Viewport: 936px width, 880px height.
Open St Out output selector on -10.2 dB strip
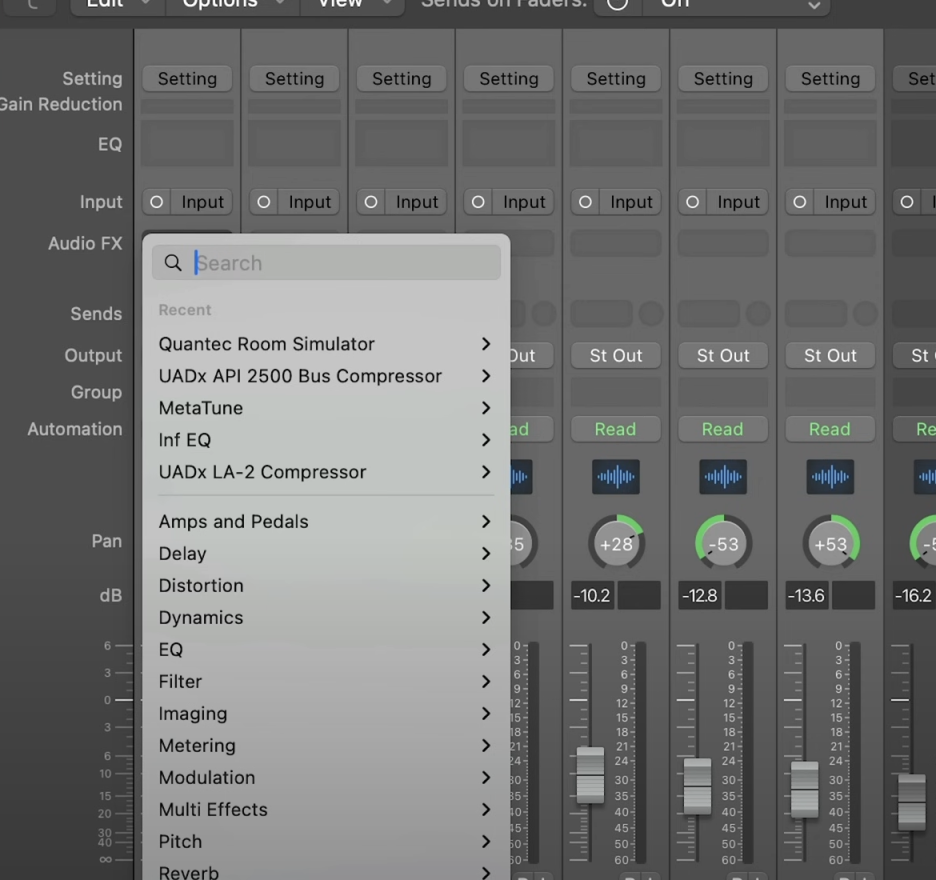615,355
